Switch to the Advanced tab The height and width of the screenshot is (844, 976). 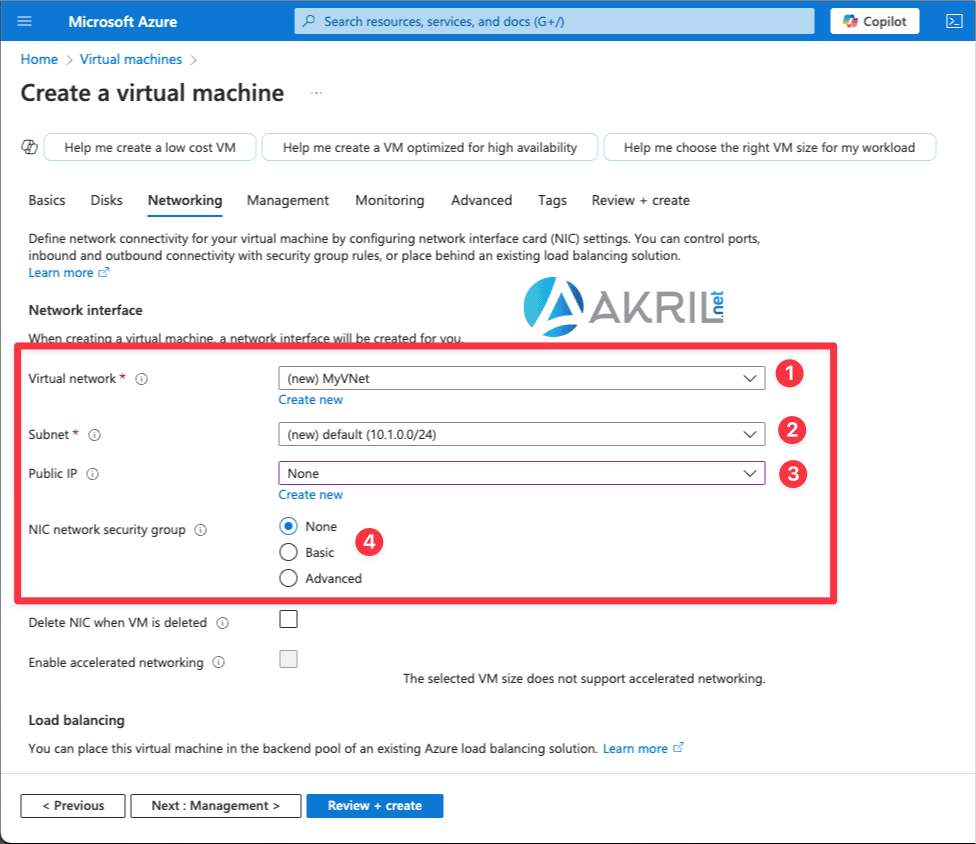(x=481, y=200)
